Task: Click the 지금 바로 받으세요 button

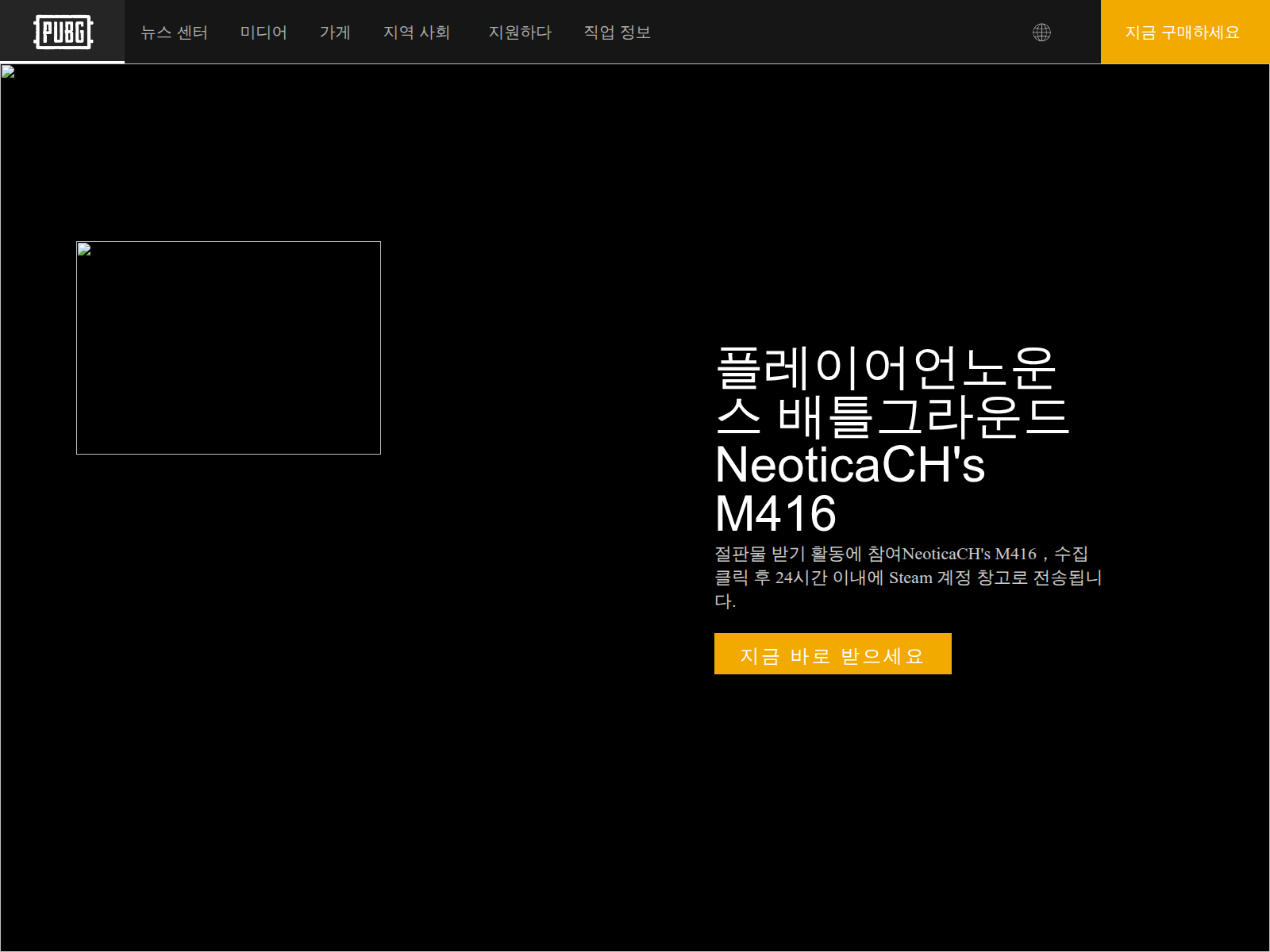Action: [x=833, y=654]
